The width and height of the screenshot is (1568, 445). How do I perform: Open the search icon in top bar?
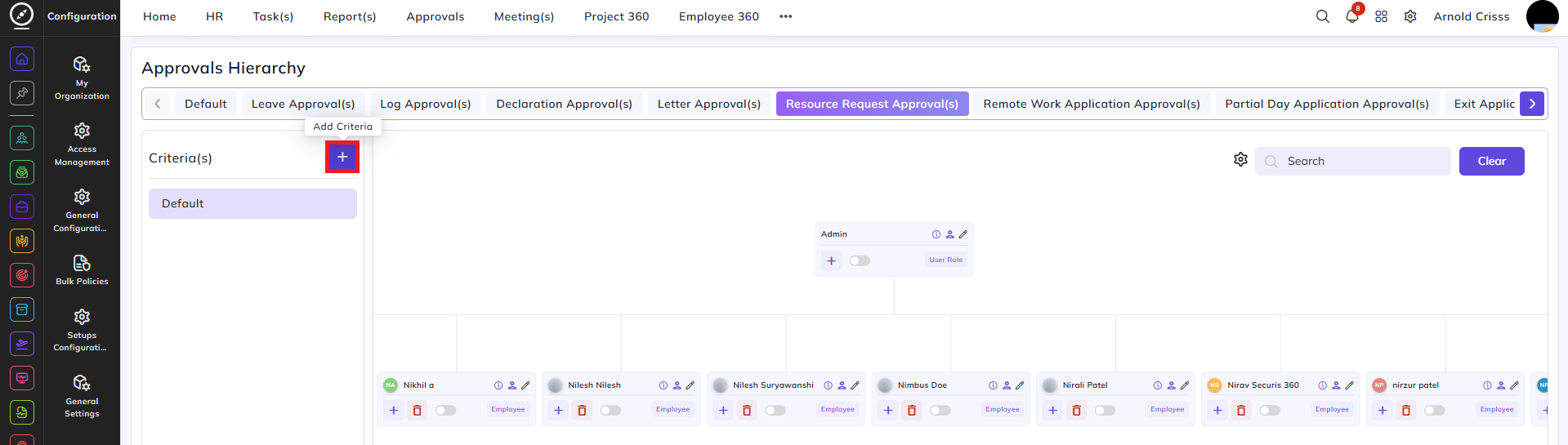tap(1322, 16)
